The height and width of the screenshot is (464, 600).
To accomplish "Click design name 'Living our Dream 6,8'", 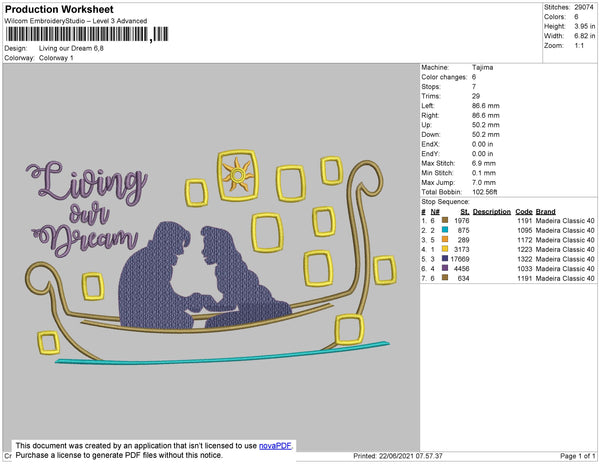I will (71, 48).
